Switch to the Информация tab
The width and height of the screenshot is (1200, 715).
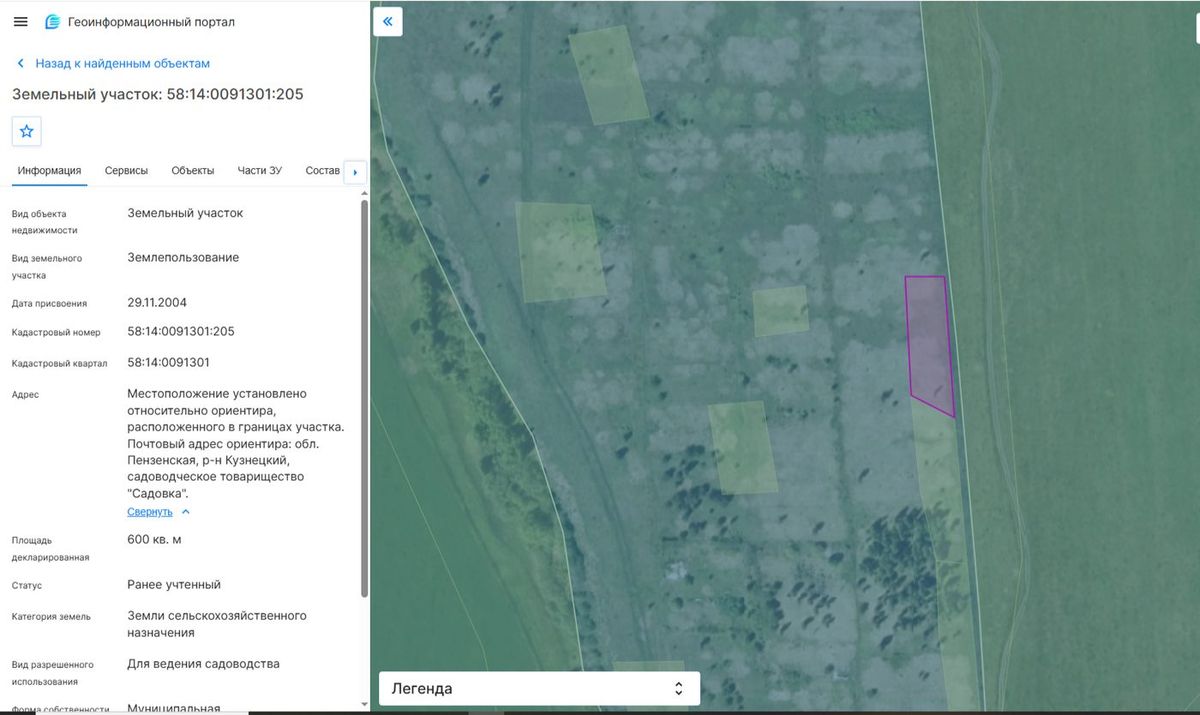coord(49,171)
